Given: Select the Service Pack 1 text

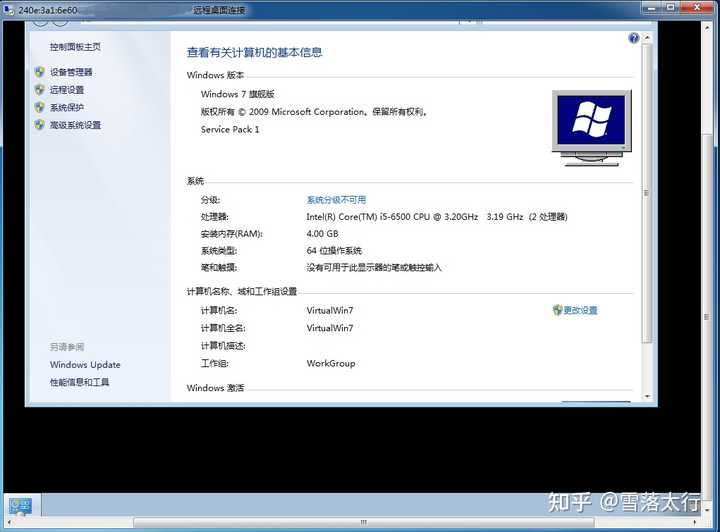Looking at the screenshot, I should point(230,129).
